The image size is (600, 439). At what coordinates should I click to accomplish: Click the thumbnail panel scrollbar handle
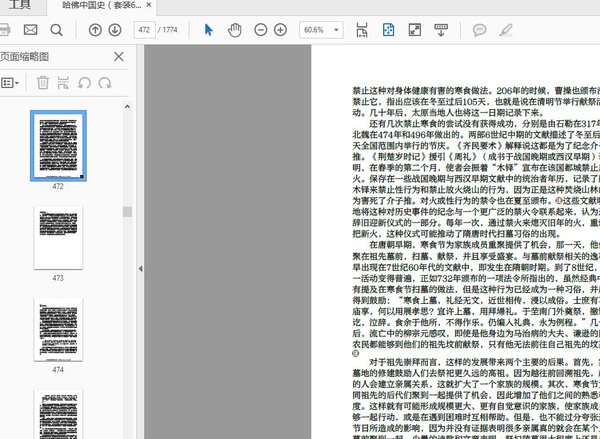click(127, 212)
